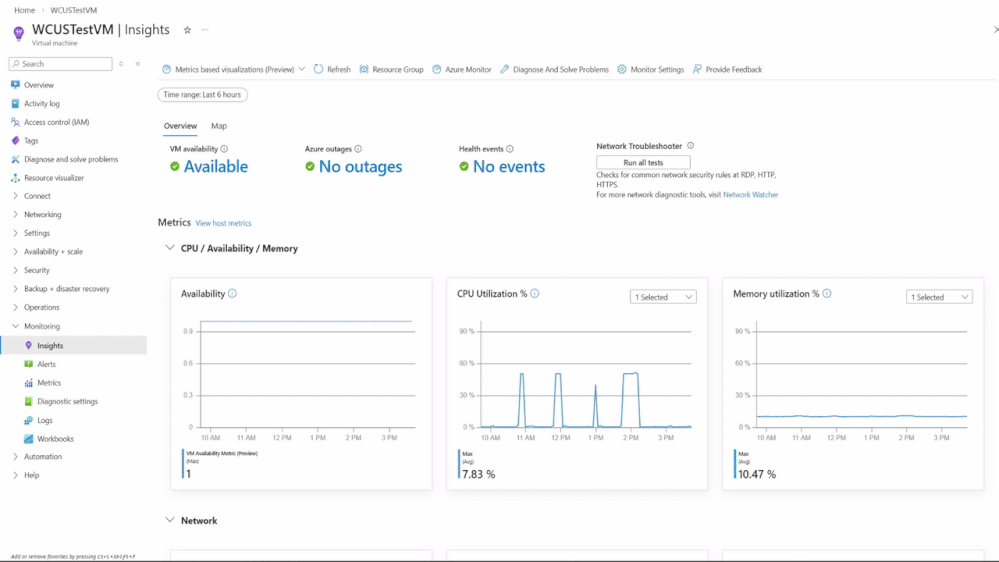Open Diagnose And Solve Problems wrench

(505, 69)
